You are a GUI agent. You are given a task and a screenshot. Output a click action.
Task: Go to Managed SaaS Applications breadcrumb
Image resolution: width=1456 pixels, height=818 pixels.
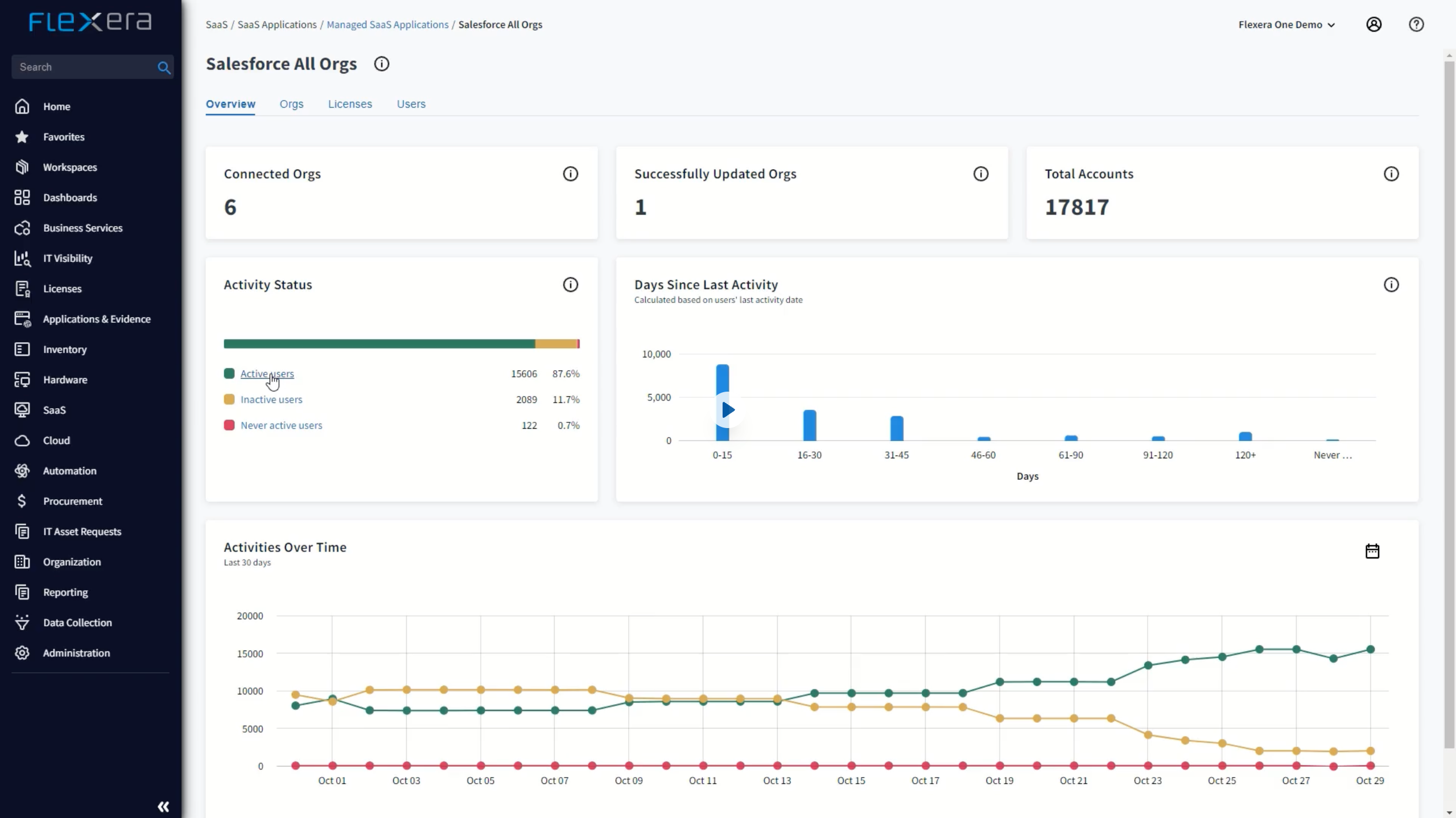387,24
